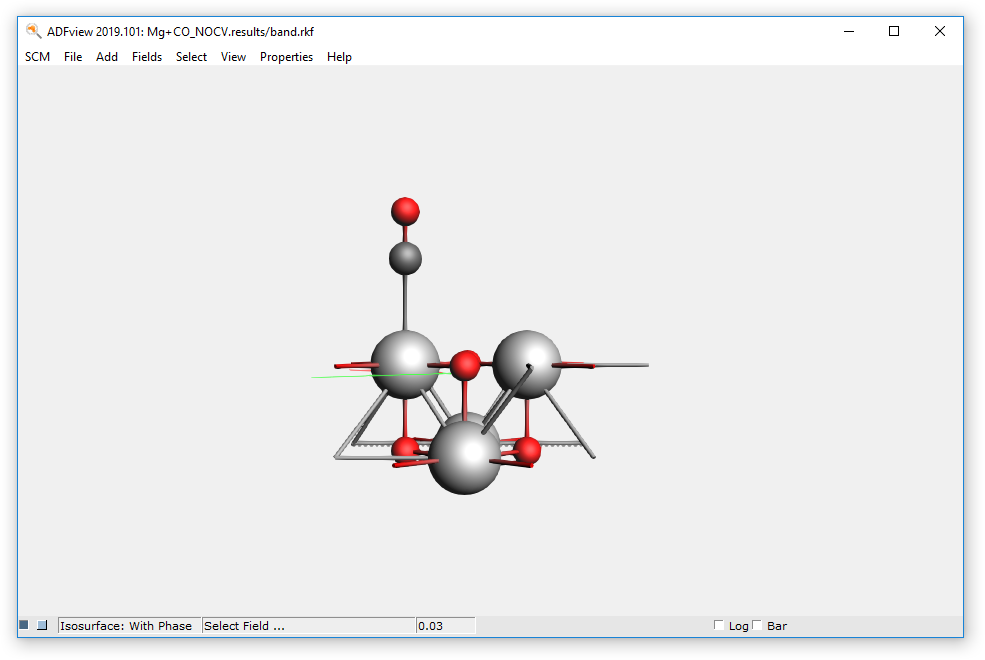Click the 0.03 isovalue input field

[445, 625]
